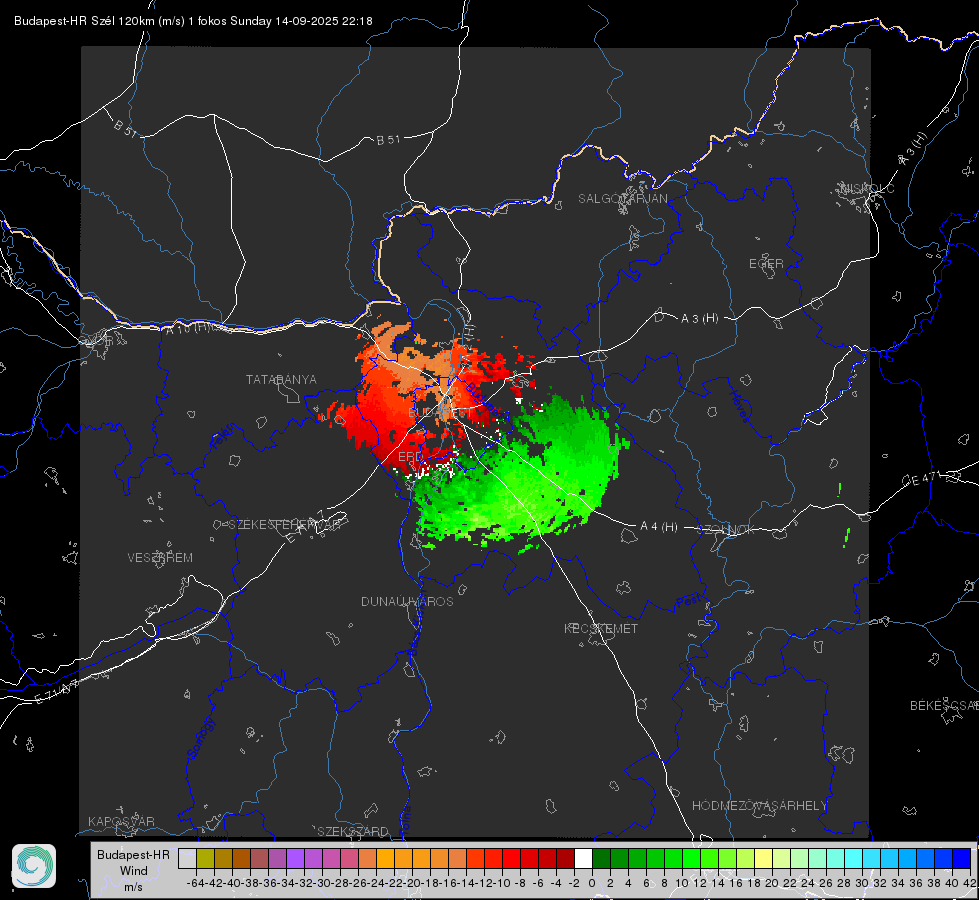Viewport: 979px width, 900px height.
Task: Choose the deep blue swatch between 40 and 42
Action: pos(962,858)
